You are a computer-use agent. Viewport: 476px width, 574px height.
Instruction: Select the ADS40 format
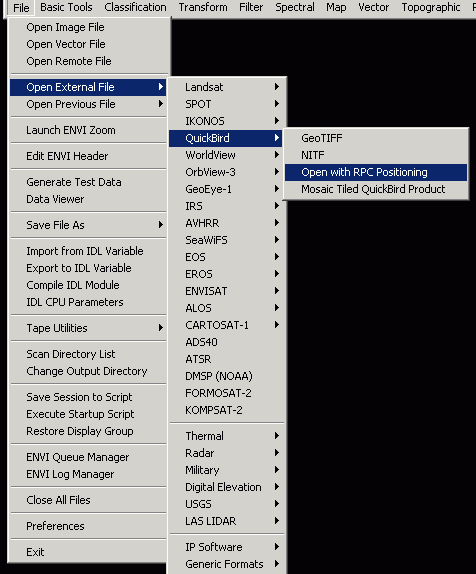click(226, 342)
